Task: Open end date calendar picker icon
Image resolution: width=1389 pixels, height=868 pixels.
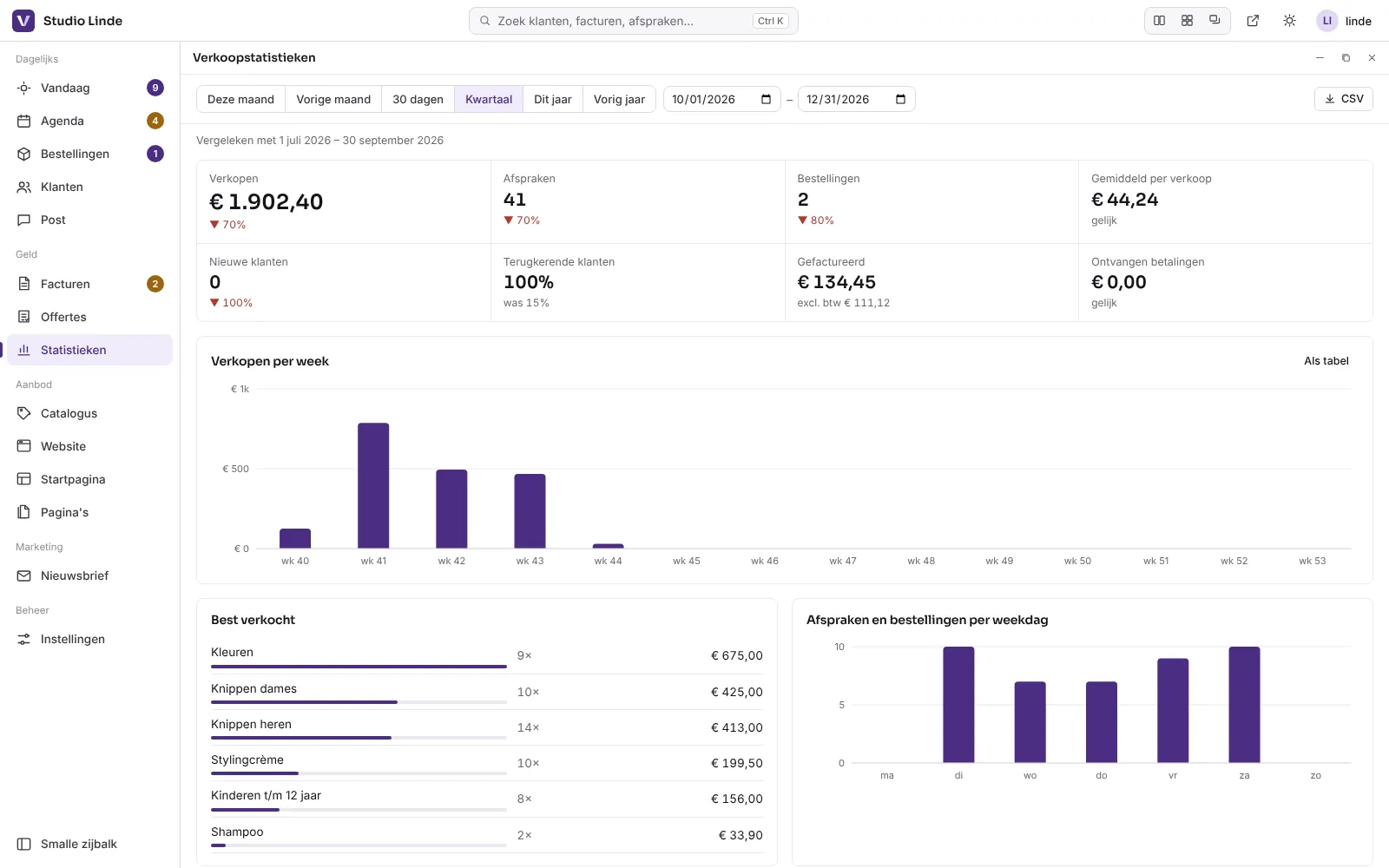Action: click(900, 99)
